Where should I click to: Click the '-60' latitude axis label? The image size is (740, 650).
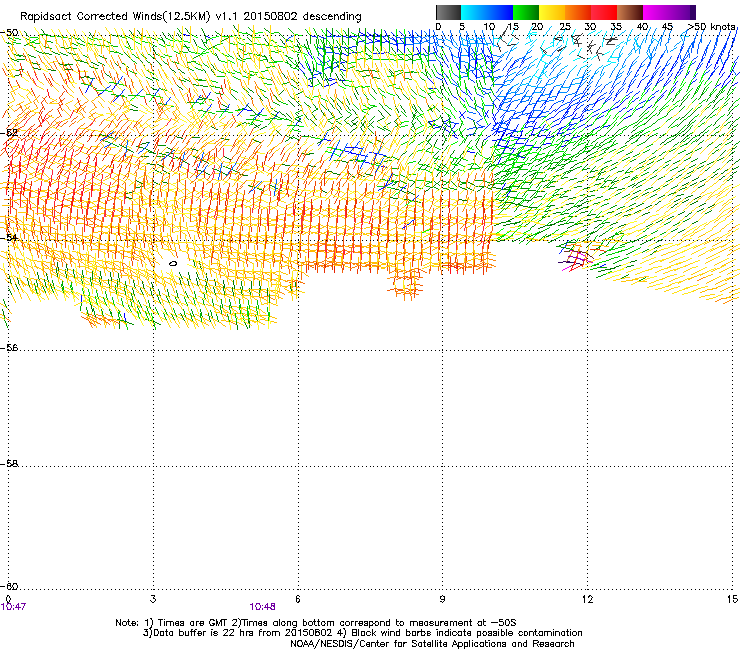9,586
